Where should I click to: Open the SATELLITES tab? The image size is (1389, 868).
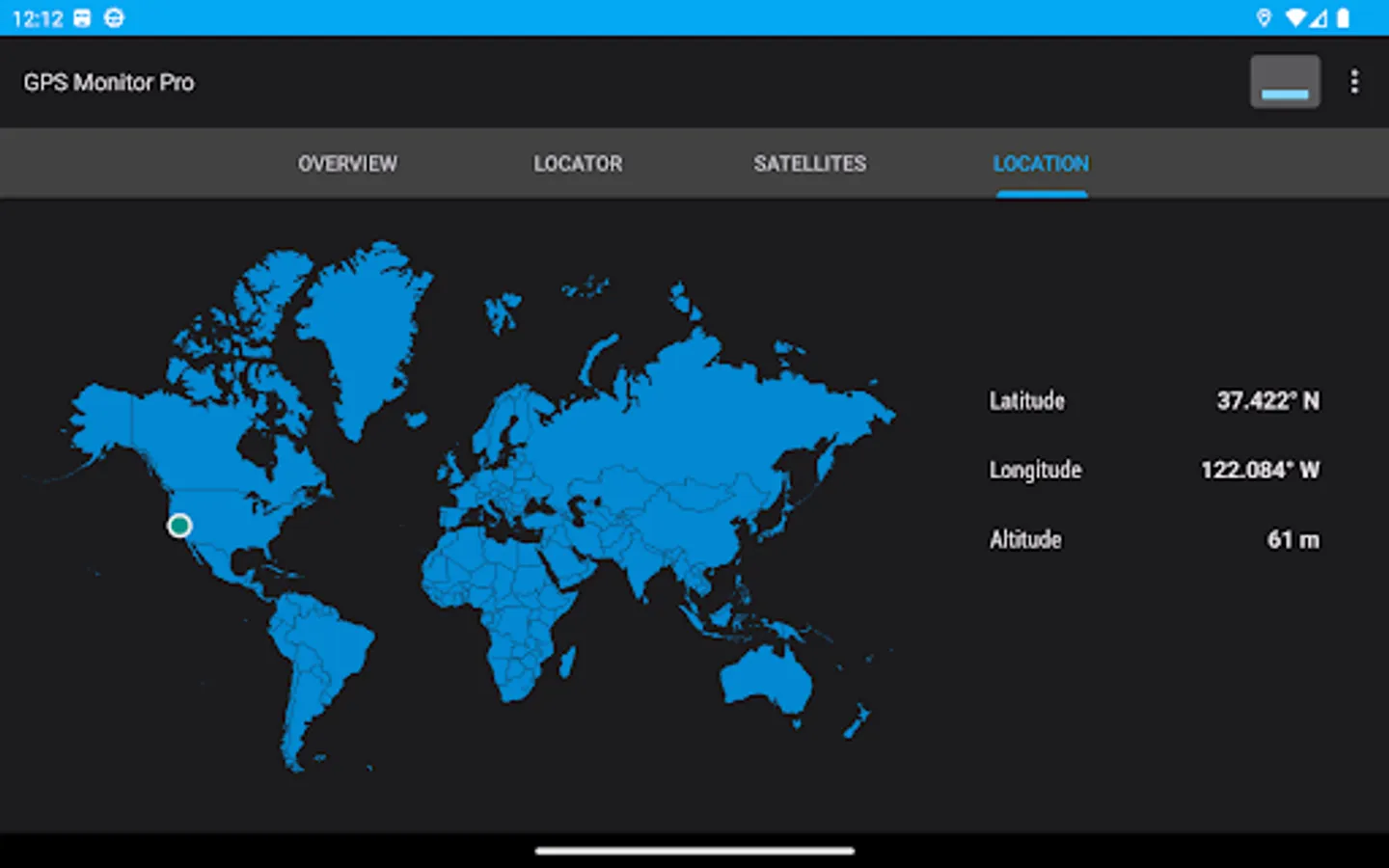click(x=810, y=164)
